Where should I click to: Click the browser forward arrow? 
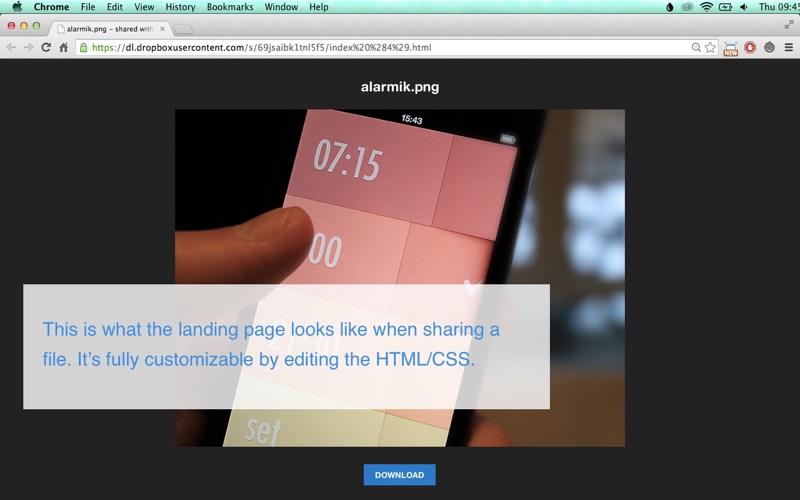pos(28,47)
